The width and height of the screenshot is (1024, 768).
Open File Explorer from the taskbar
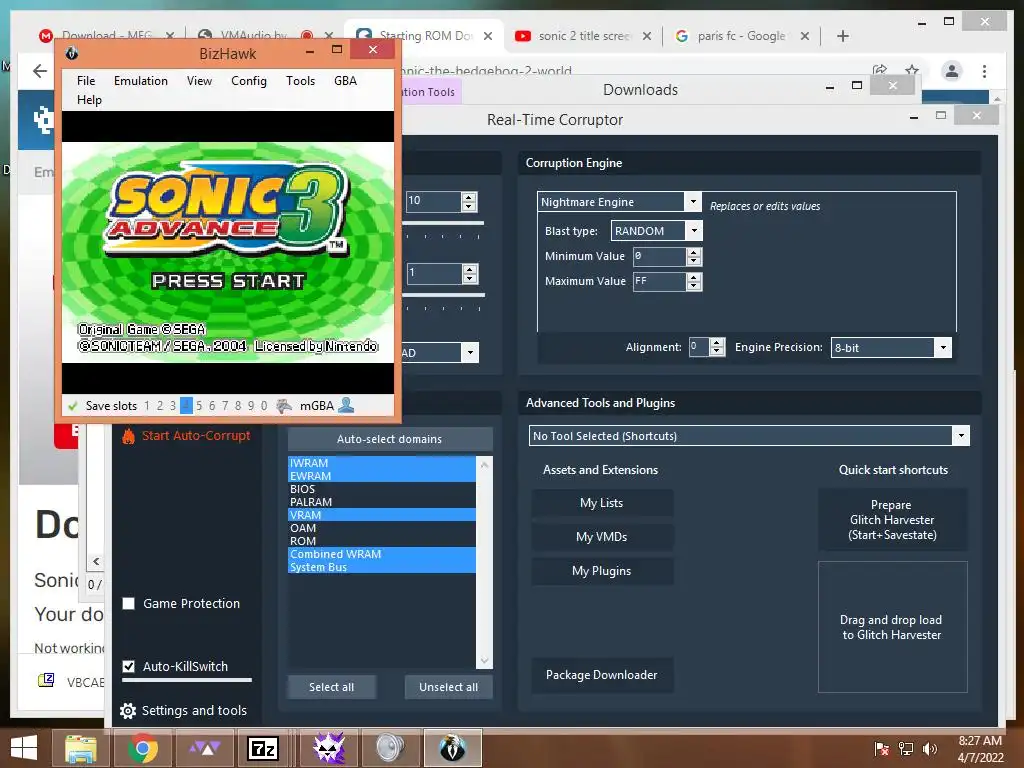coord(81,748)
